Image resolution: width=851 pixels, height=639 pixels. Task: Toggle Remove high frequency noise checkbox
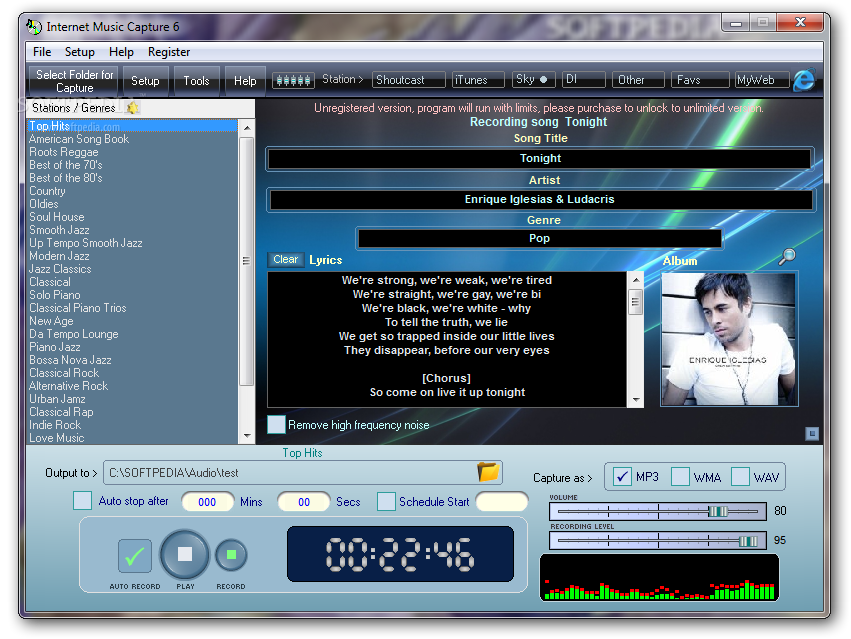(276, 425)
